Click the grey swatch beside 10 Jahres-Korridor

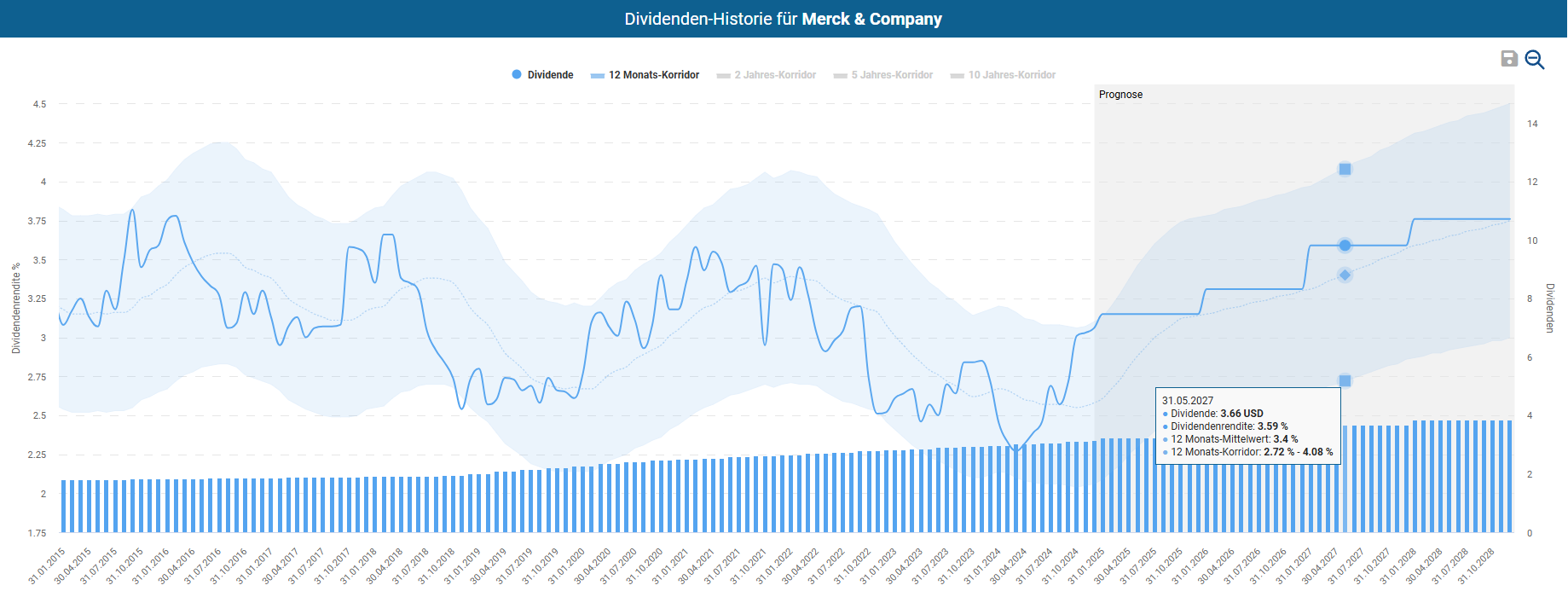958,76
